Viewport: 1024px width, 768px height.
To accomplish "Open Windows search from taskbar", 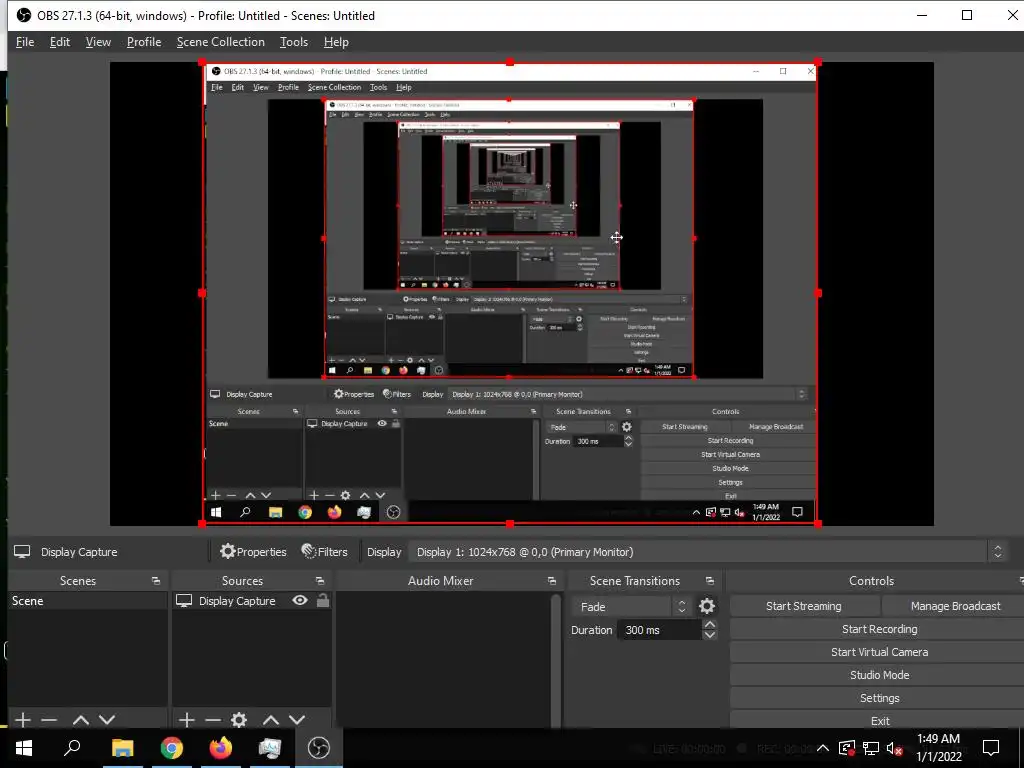I will (72, 748).
